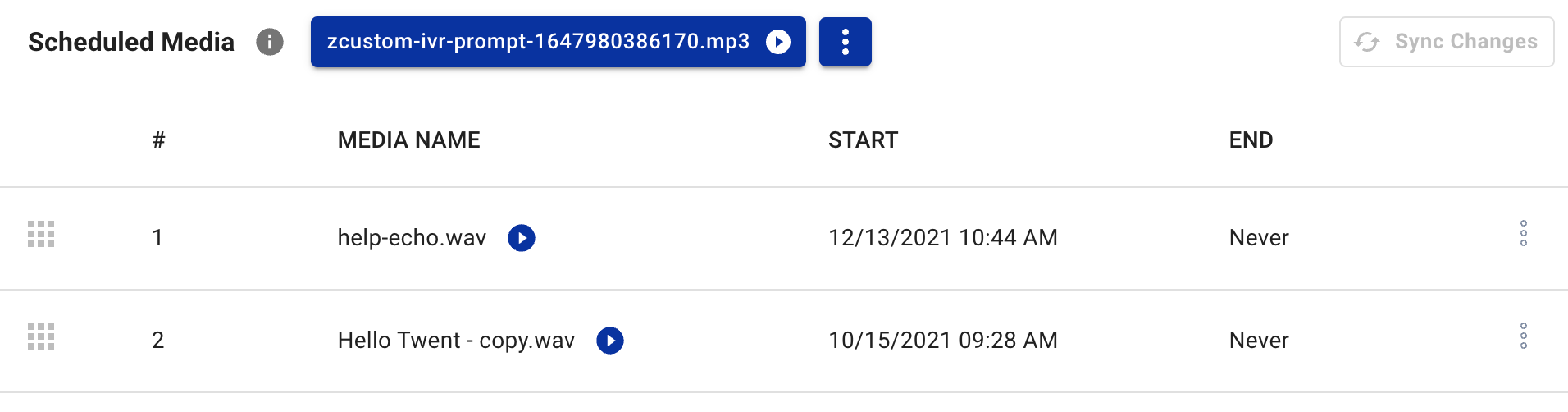This screenshot has width=1568, height=412.
Task: Click the MEDIA NAME column header
Action: (x=409, y=140)
